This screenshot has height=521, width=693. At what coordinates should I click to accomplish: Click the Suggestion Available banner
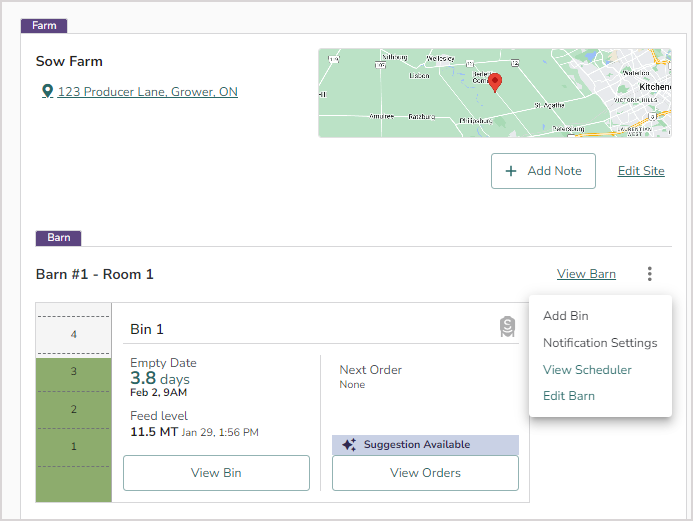[425, 445]
